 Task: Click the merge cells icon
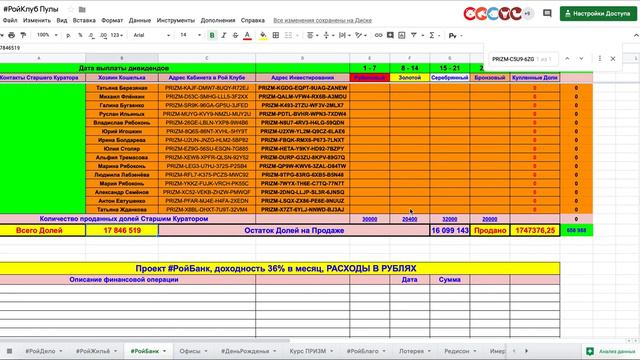(x=288, y=36)
